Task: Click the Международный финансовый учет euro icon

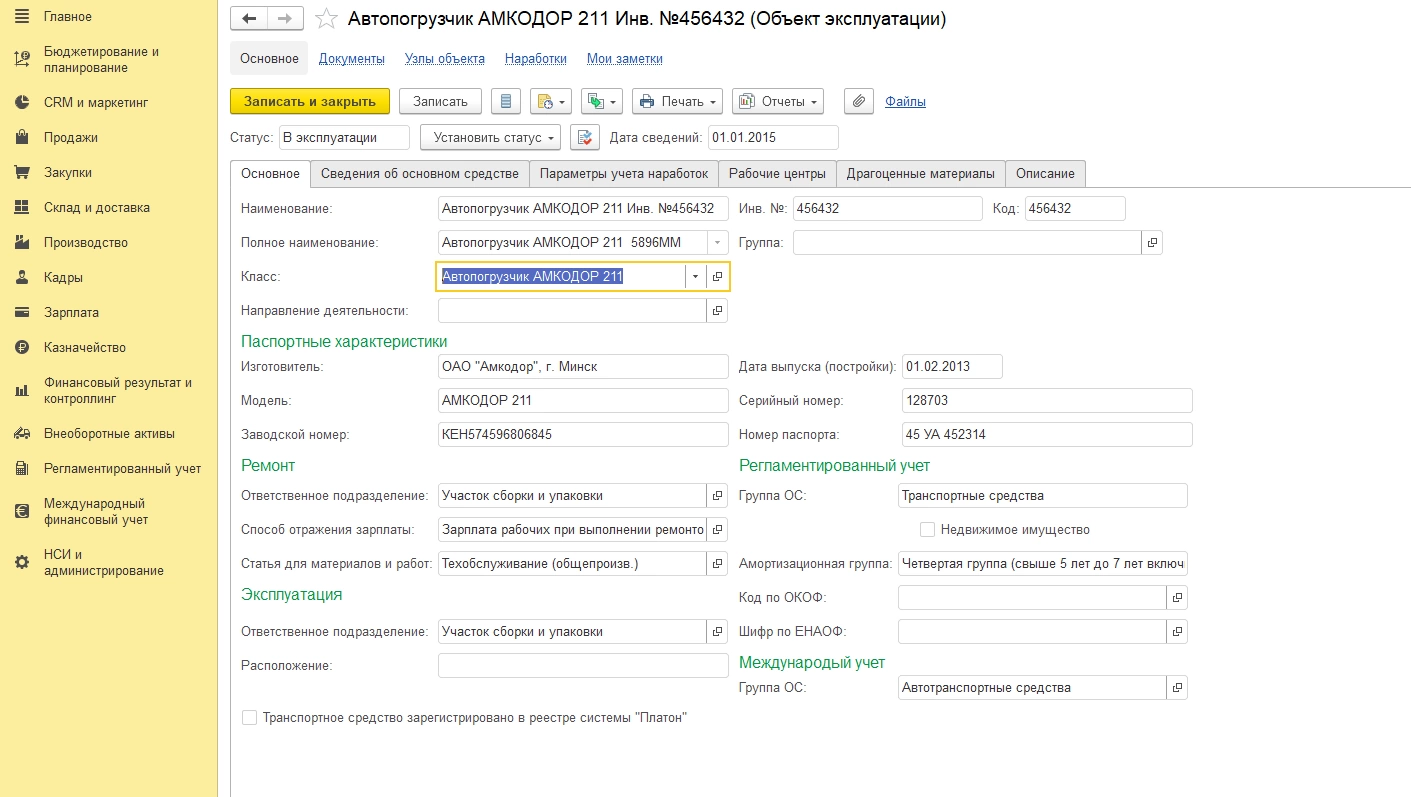Action: (22, 511)
